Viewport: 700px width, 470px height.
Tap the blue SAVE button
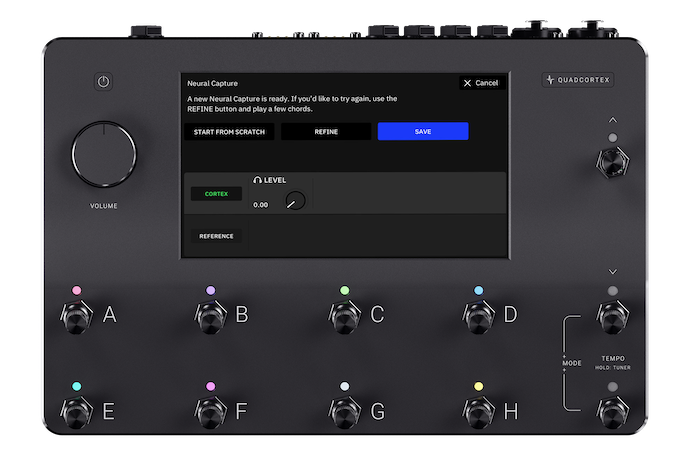(423, 131)
